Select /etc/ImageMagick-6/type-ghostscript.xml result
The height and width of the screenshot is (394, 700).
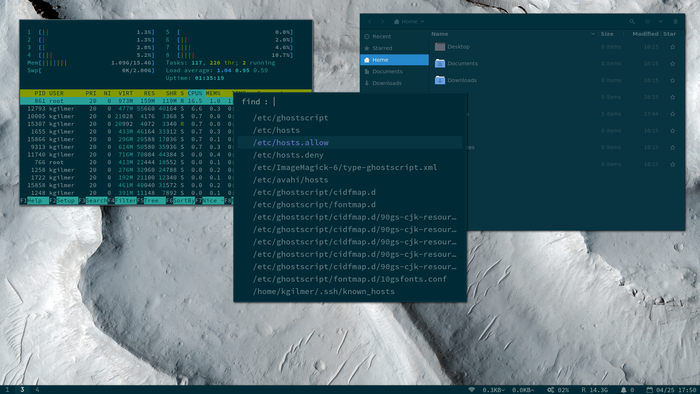350,167
